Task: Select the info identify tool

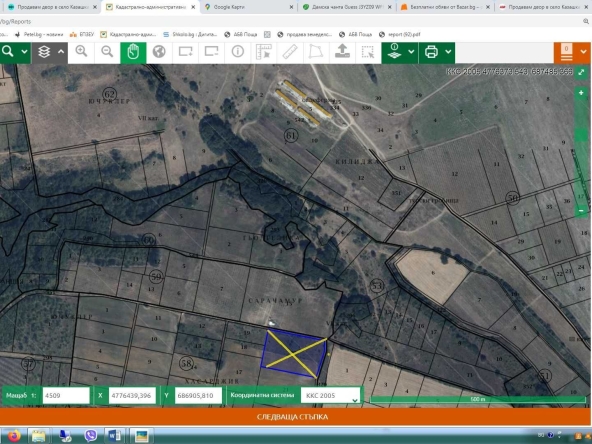Action: tap(237, 52)
